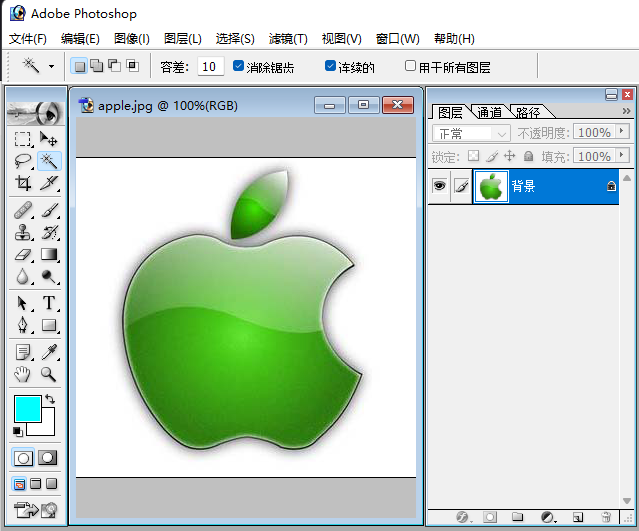
Task: Select the Slice tool
Action: pos(49,183)
